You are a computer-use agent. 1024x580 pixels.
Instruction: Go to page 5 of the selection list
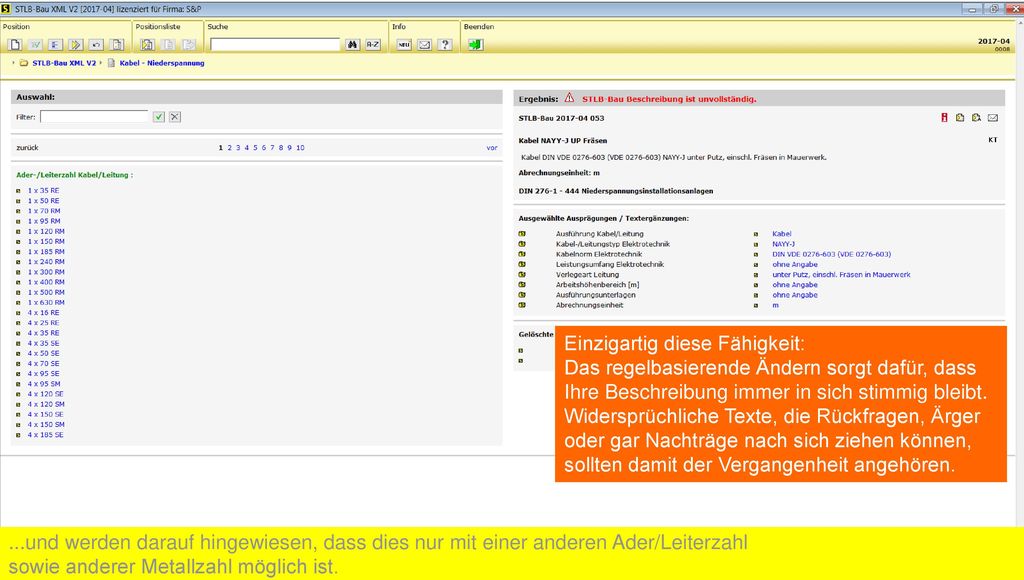click(x=255, y=148)
